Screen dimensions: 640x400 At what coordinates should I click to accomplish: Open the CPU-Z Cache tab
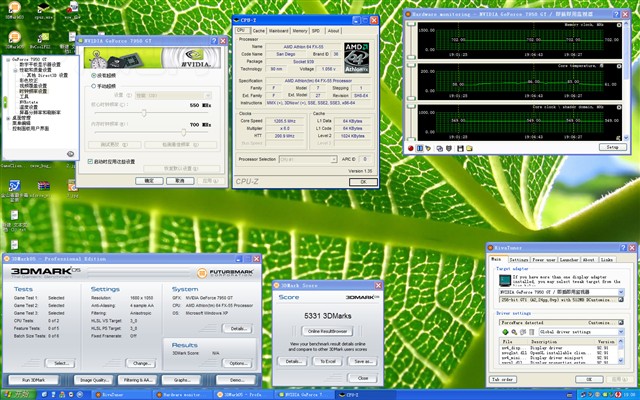coord(258,31)
